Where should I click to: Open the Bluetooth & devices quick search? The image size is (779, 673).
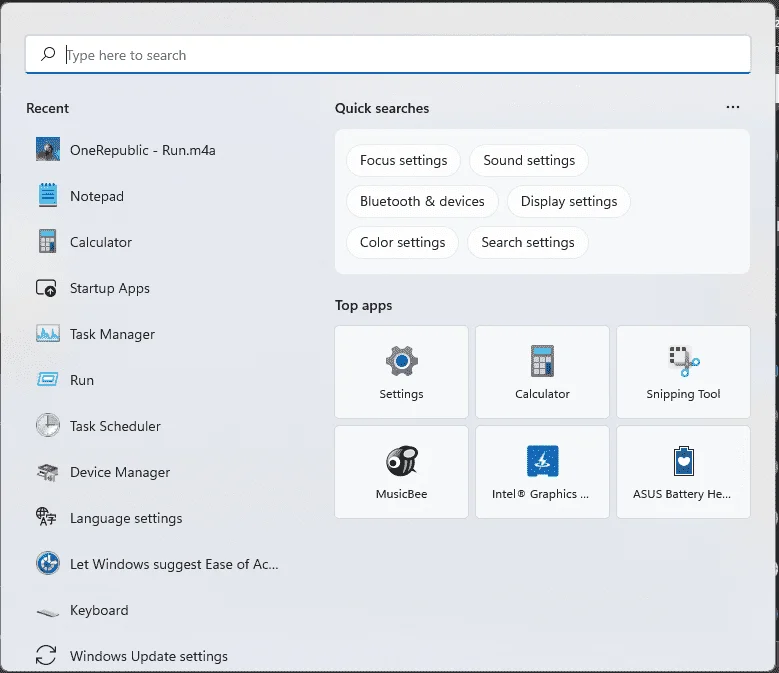(x=422, y=201)
